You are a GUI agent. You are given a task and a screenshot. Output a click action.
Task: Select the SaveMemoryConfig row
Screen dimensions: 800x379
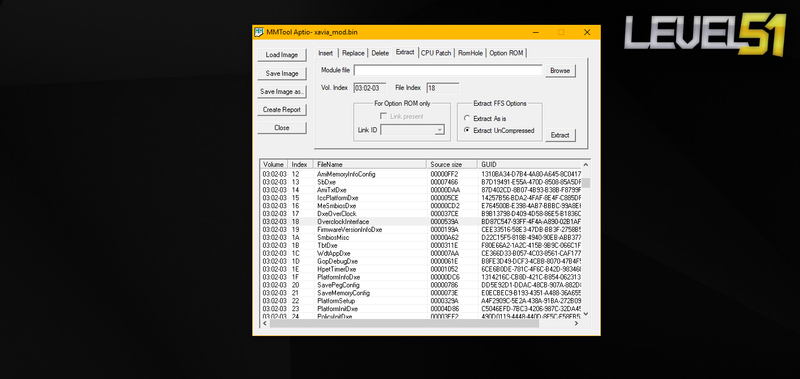pyautogui.click(x=420, y=293)
